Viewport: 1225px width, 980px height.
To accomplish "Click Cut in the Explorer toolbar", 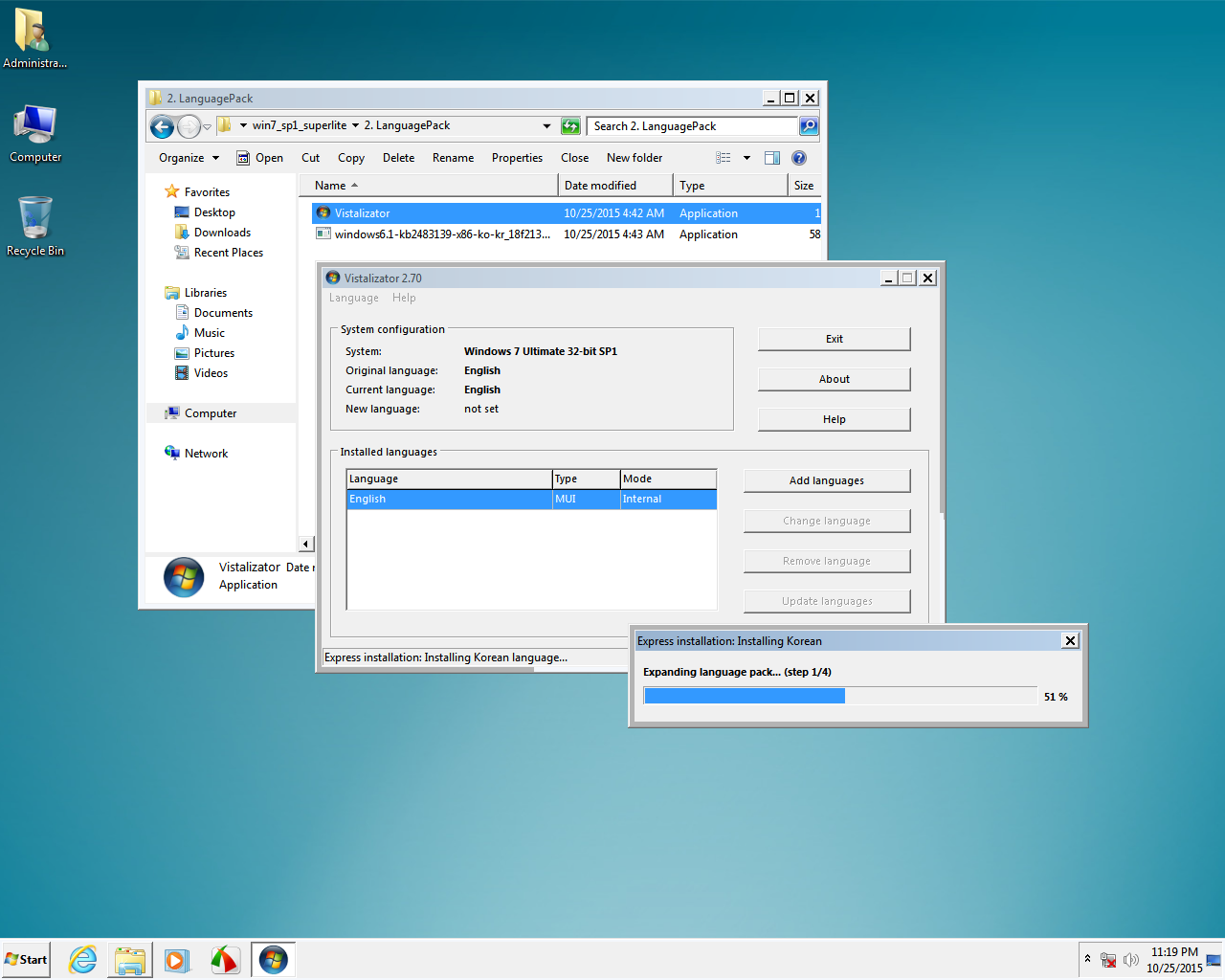I will coord(310,158).
